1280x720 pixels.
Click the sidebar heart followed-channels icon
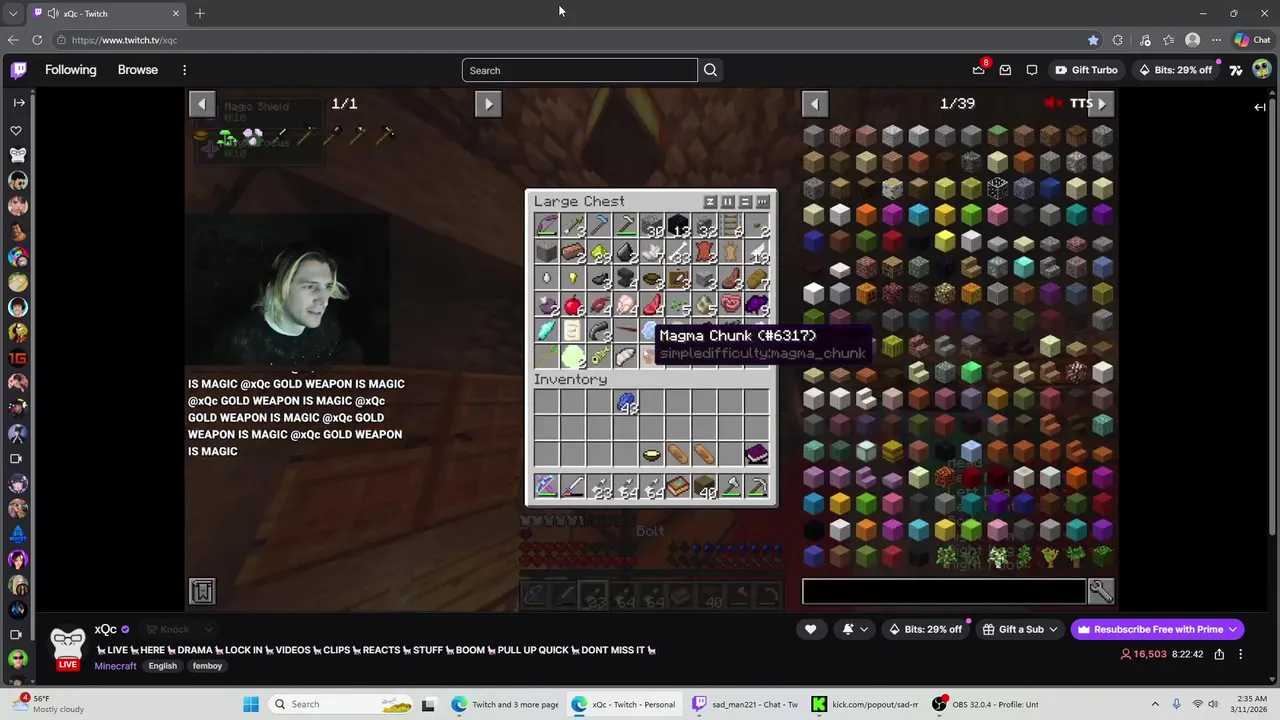tap(16, 130)
